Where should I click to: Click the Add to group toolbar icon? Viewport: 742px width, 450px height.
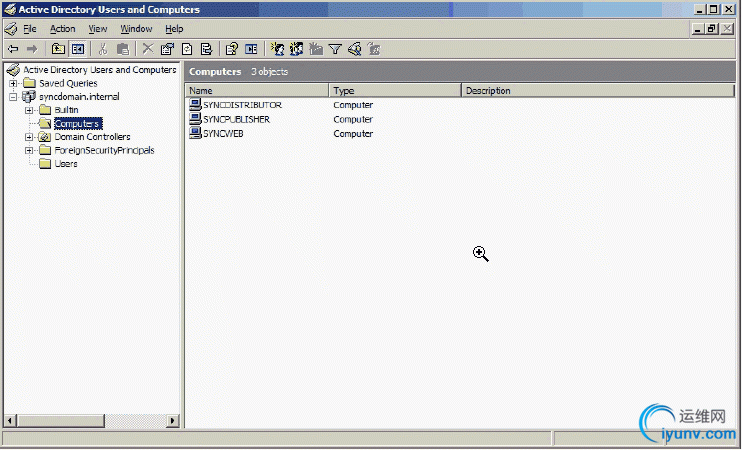click(374, 49)
